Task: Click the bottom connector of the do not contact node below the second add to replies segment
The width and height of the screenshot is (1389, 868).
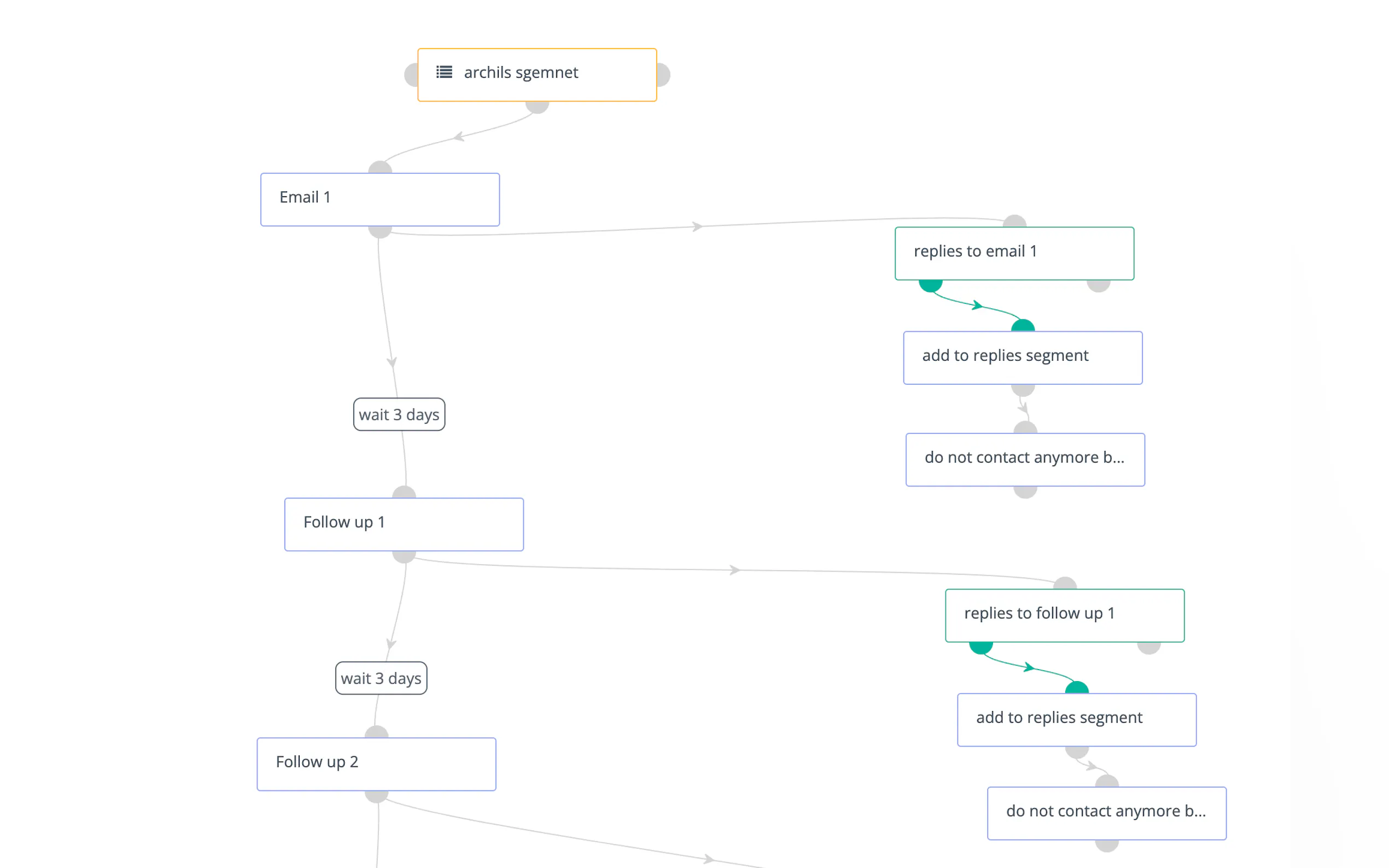Action: point(1106,846)
